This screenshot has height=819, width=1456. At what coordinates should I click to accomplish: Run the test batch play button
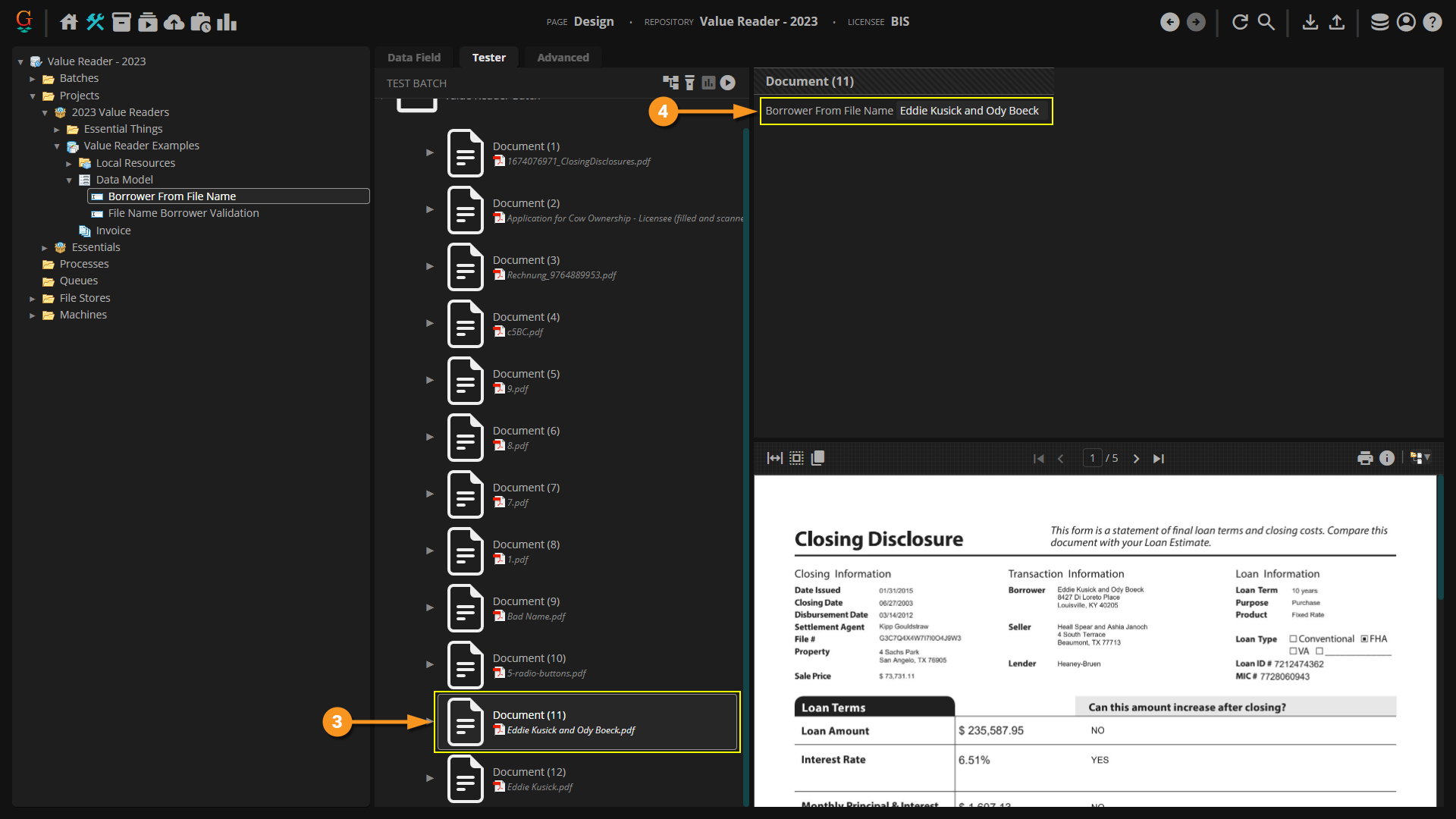pos(727,83)
